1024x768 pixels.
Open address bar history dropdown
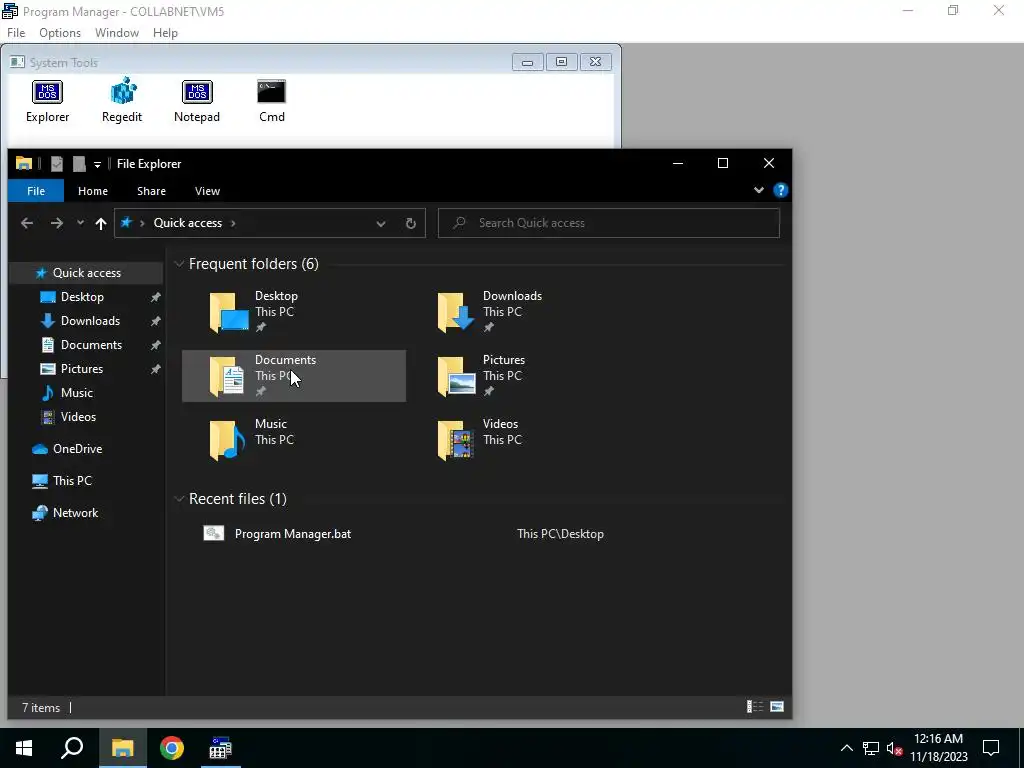(381, 223)
